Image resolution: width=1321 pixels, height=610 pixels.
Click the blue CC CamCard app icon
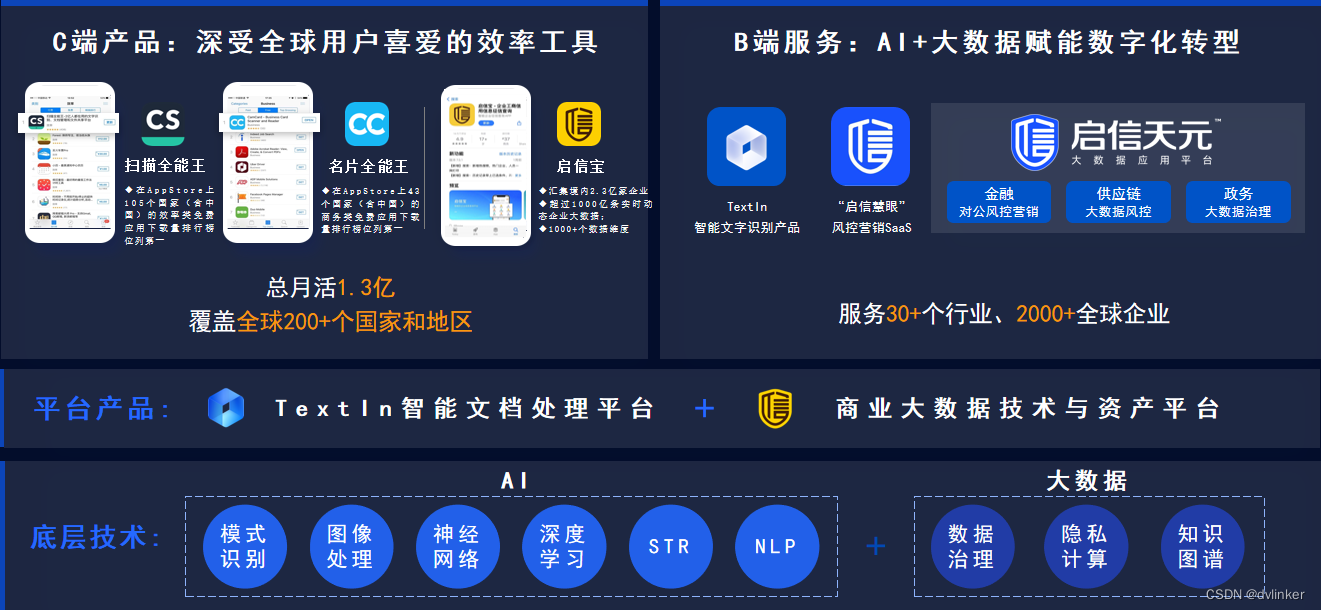click(367, 124)
